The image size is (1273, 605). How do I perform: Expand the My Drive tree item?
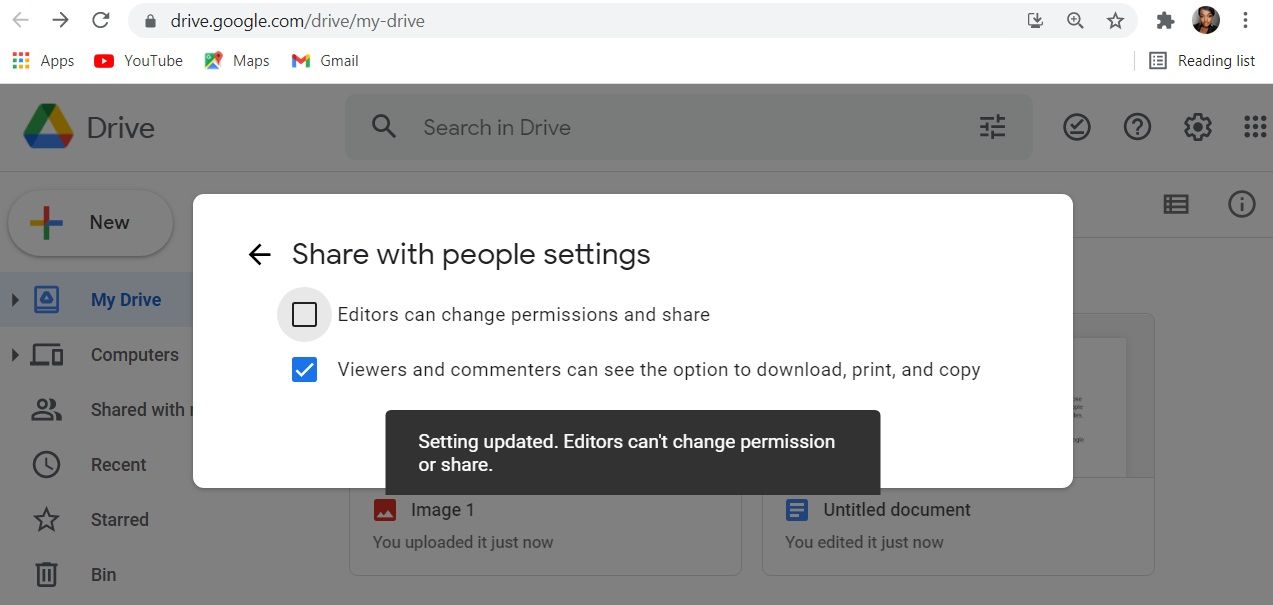[14, 299]
